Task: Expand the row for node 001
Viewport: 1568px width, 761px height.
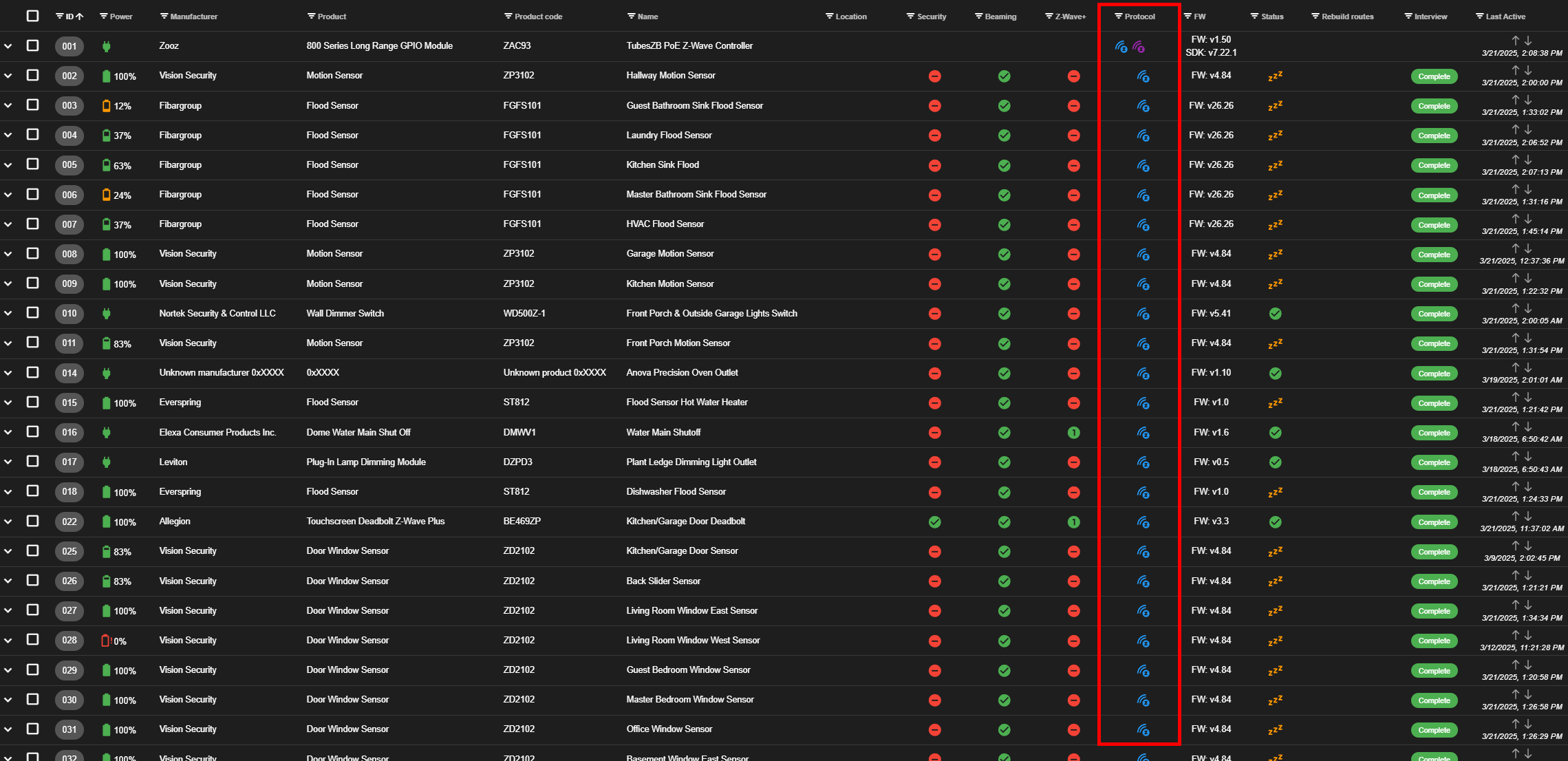Action: point(8,46)
